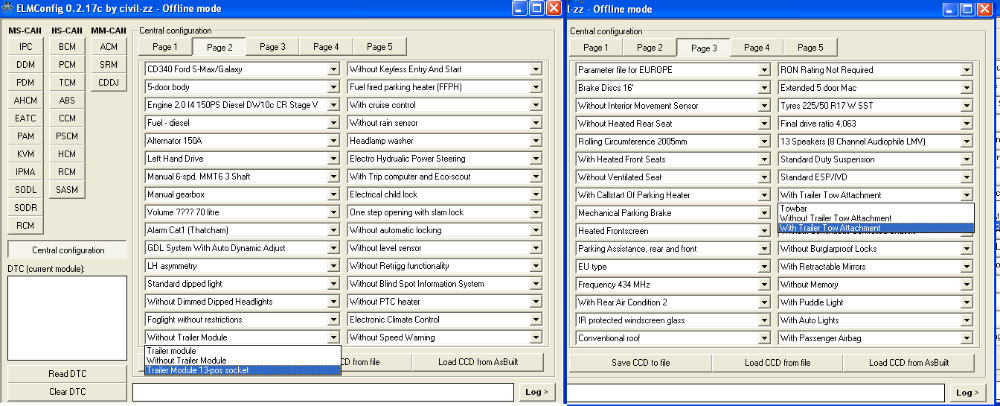Open the SASM module
This screenshot has height=406, width=1000.
[67, 189]
